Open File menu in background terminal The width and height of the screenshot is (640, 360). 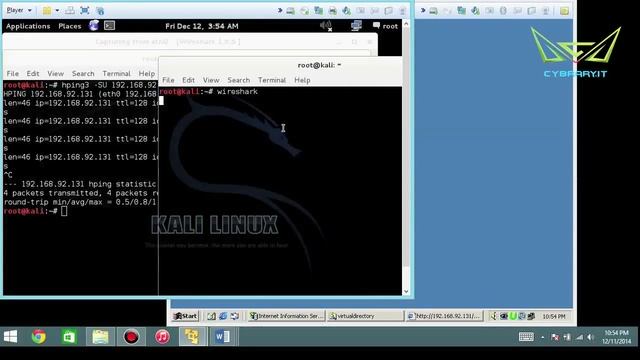pyautogui.click(x=13, y=73)
